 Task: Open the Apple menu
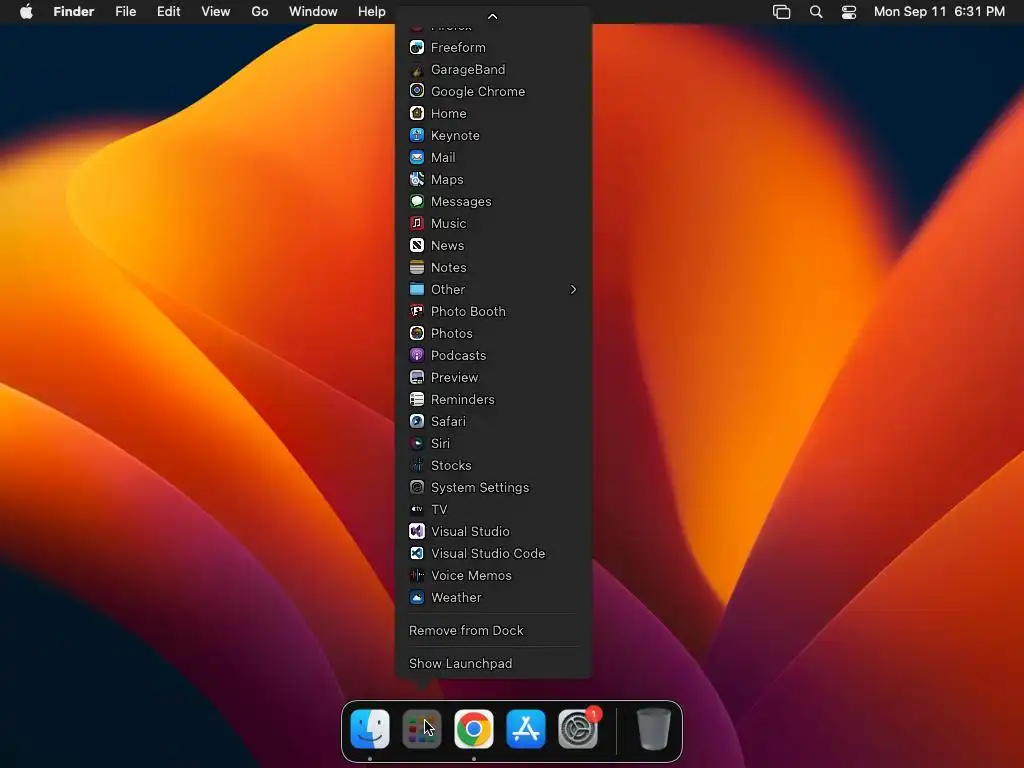point(26,12)
